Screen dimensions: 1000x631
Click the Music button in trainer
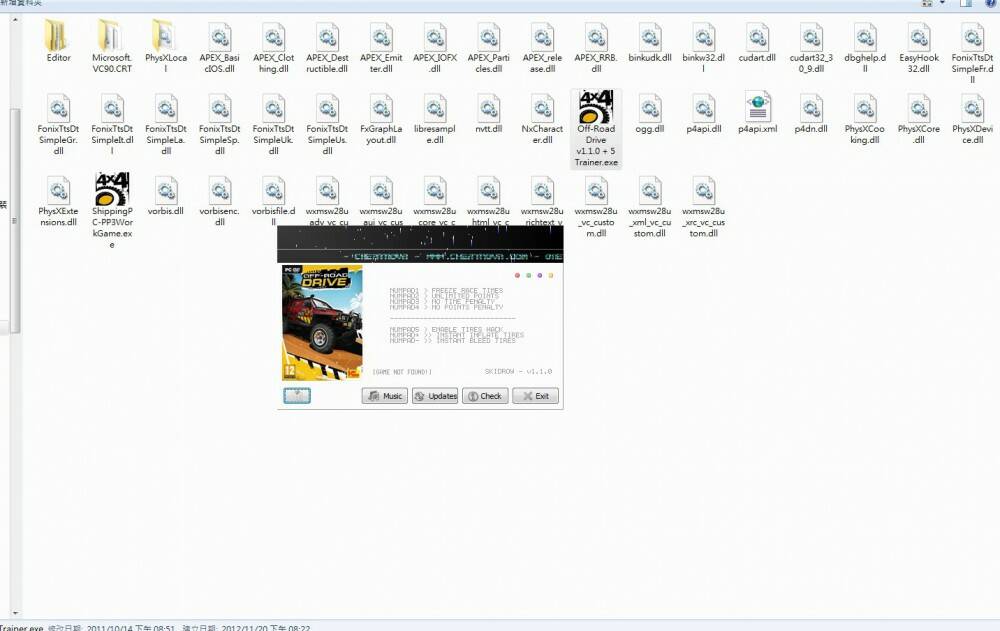point(385,396)
